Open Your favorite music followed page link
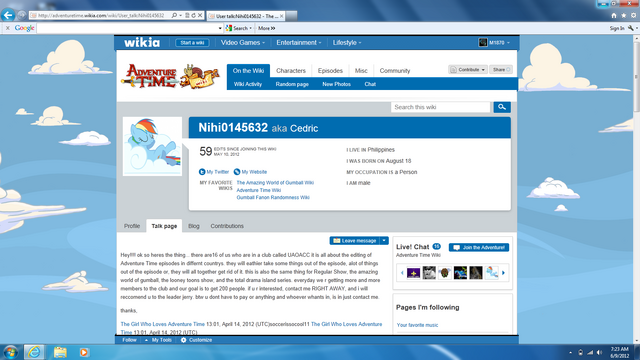This screenshot has width=640, height=360. click(417, 325)
